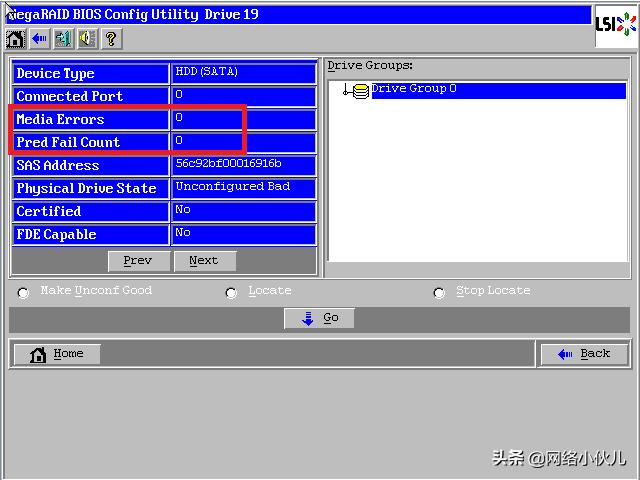Click the Connected Port label
The image size is (640, 480).
(x=69, y=96)
